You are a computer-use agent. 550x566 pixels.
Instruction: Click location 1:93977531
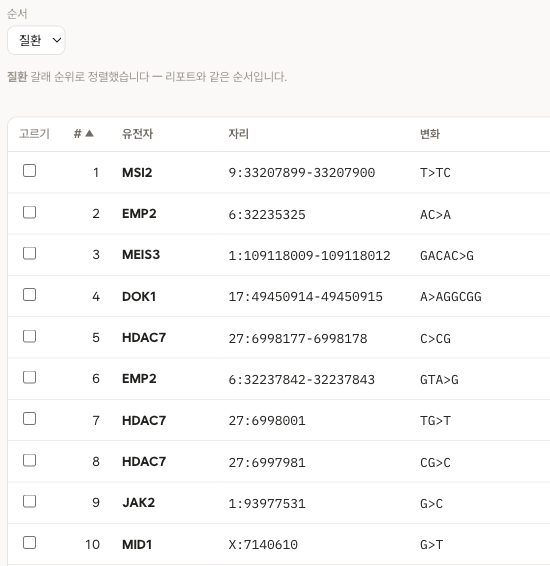click(267, 504)
